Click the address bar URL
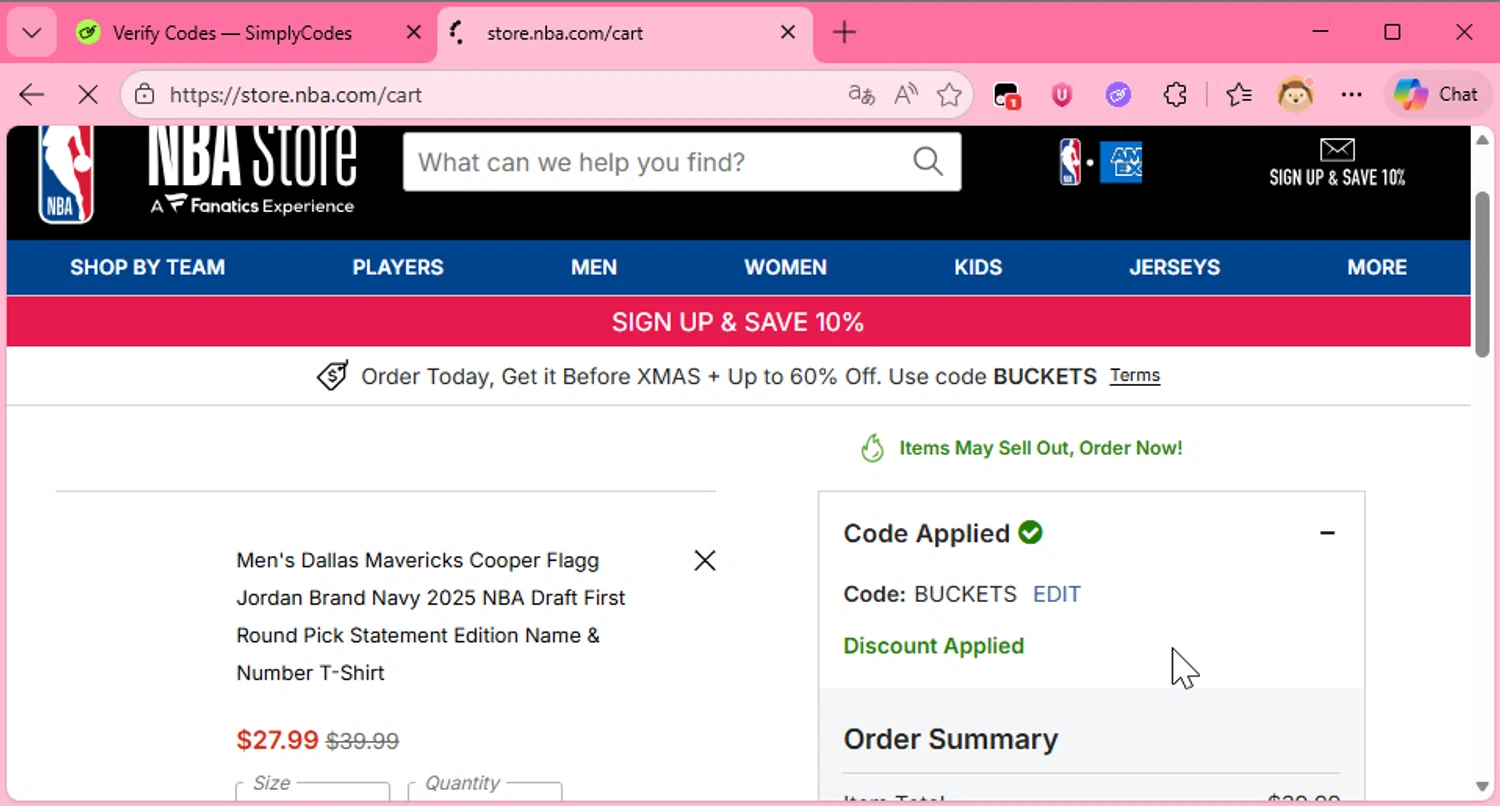The image size is (1500, 806). click(296, 95)
